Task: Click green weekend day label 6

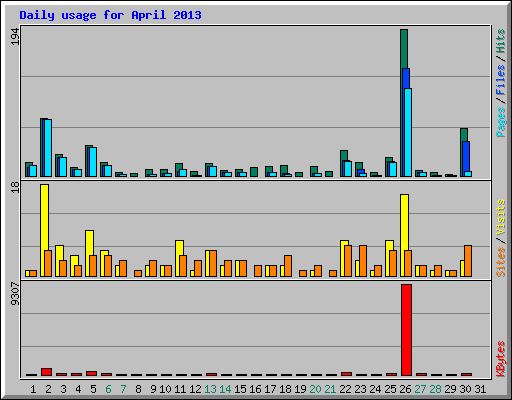Action: pyautogui.click(x=108, y=389)
